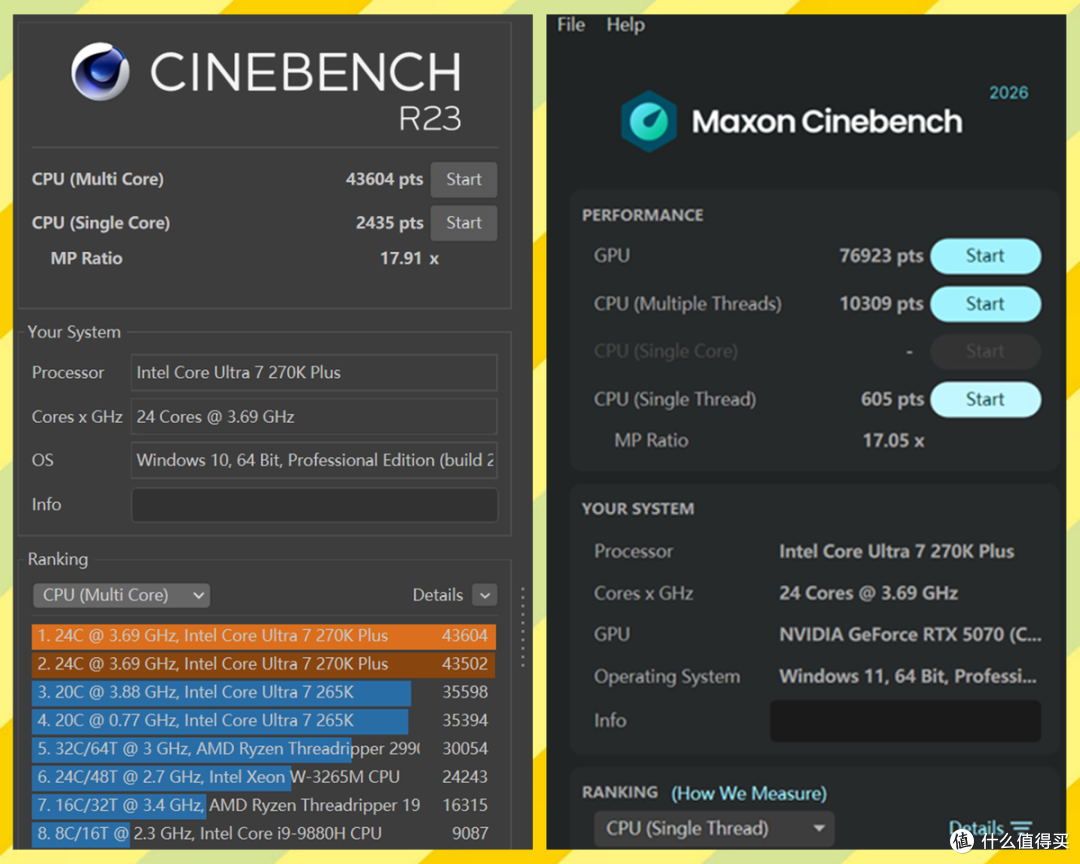Select ranking row 3 Core Ultra 7 265K 35598
The image size is (1080, 864).
263,692
